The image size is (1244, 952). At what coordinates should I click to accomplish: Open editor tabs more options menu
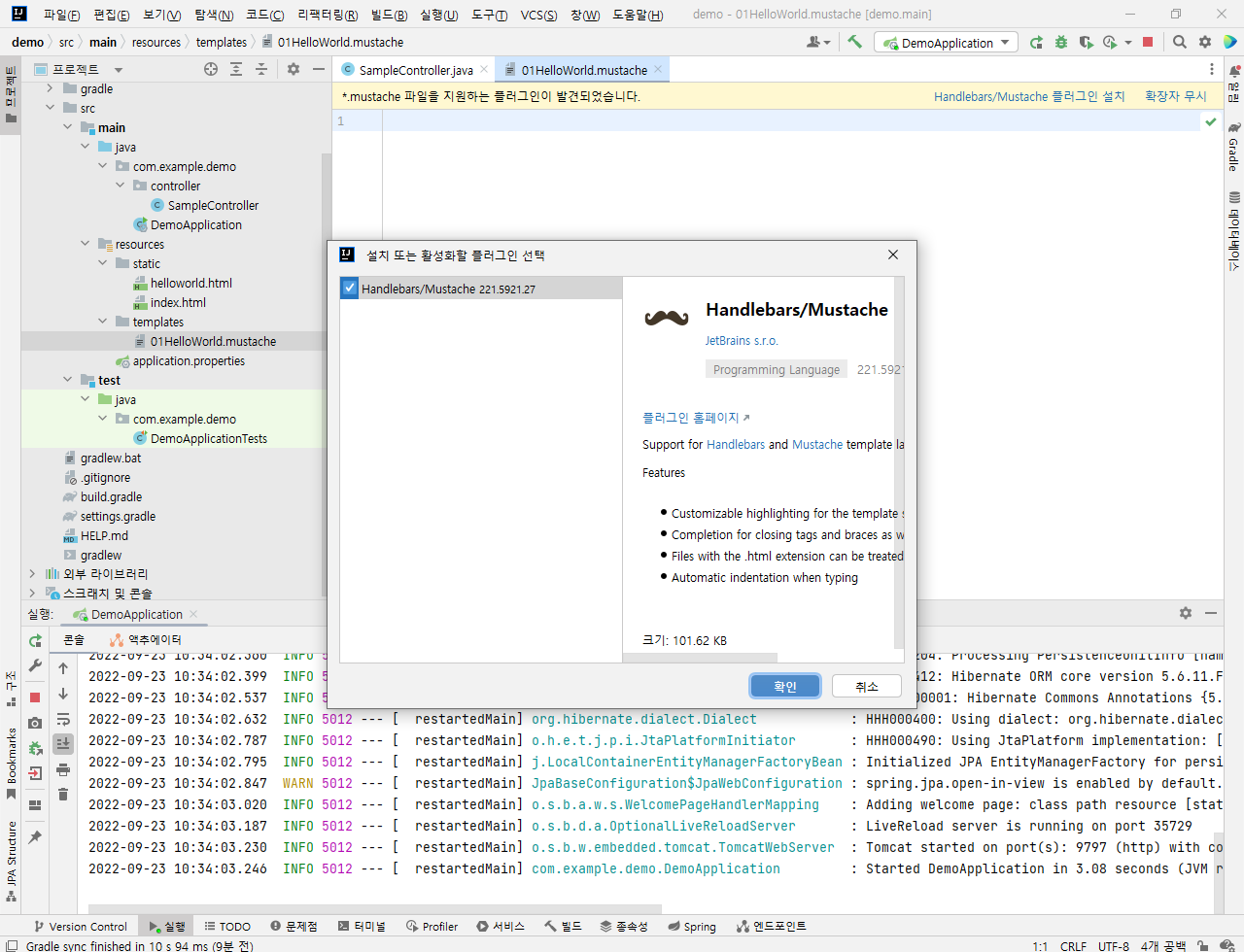[x=1211, y=69]
